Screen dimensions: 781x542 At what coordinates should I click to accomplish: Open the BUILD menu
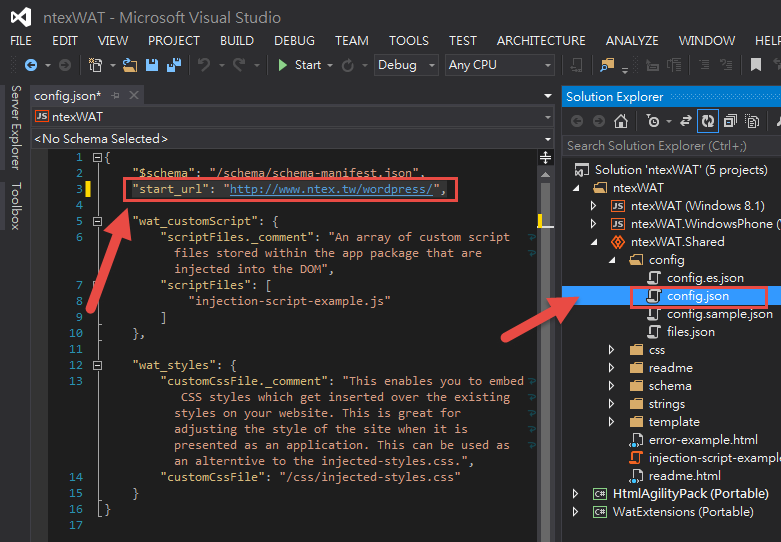point(237,40)
